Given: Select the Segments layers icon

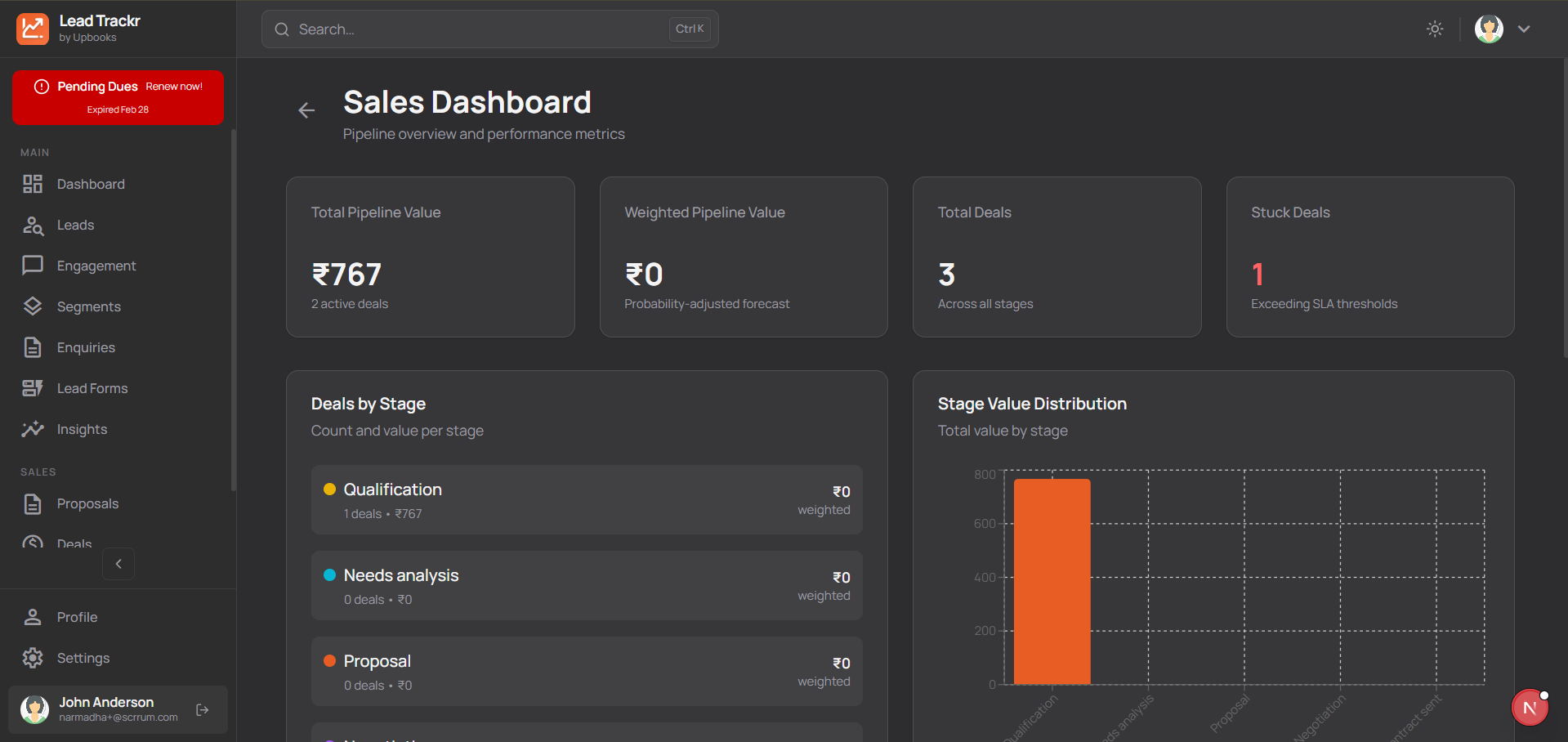Looking at the screenshot, I should (33, 306).
